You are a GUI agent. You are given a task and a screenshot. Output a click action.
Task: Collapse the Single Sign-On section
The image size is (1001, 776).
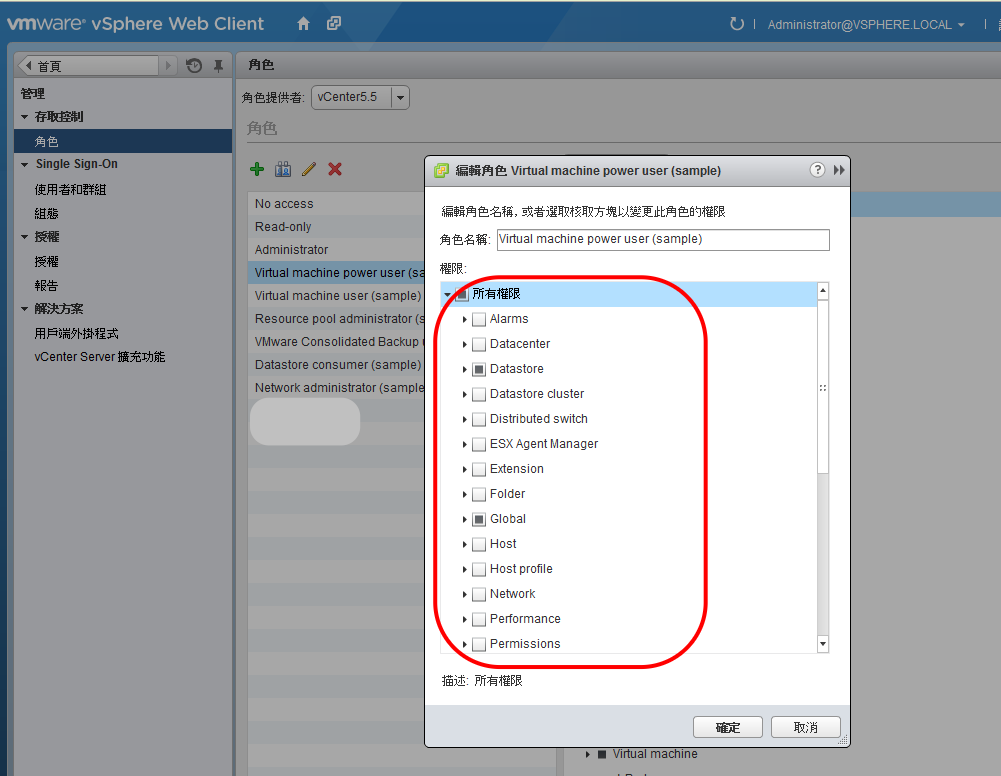(24, 165)
